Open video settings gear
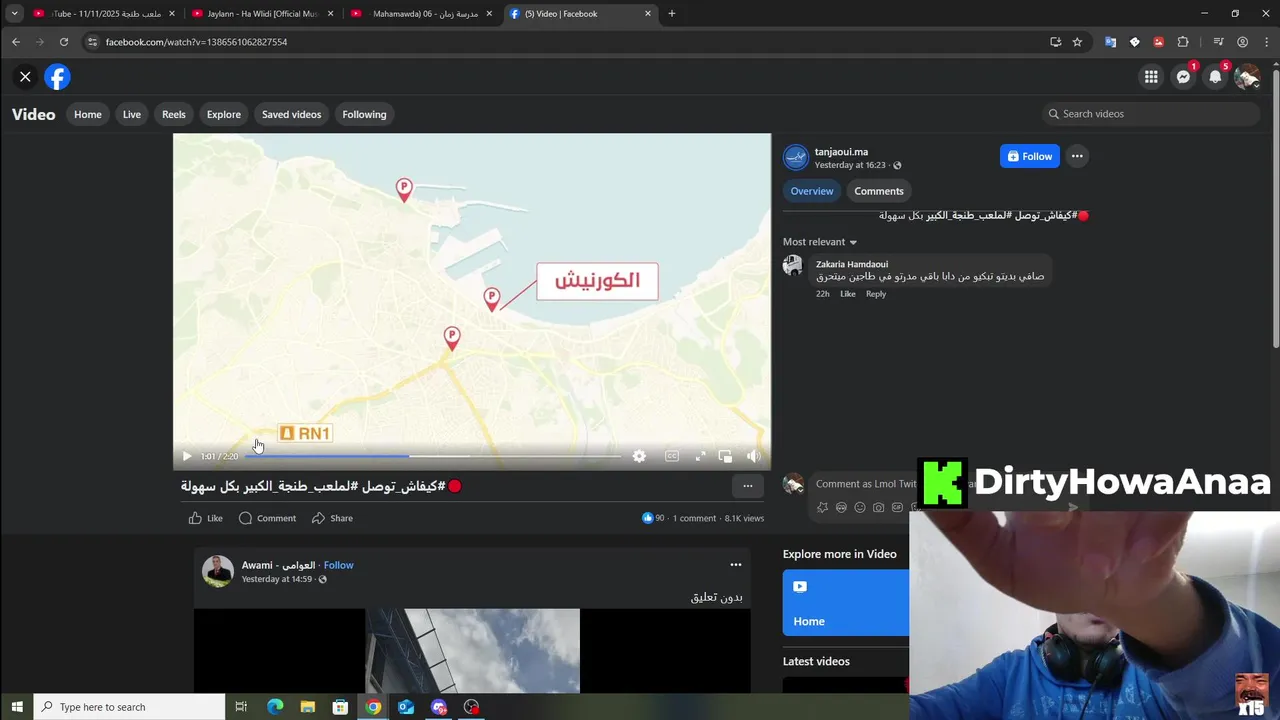Image resolution: width=1280 pixels, height=720 pixels. pyautogui.click(x=639, y=456)
